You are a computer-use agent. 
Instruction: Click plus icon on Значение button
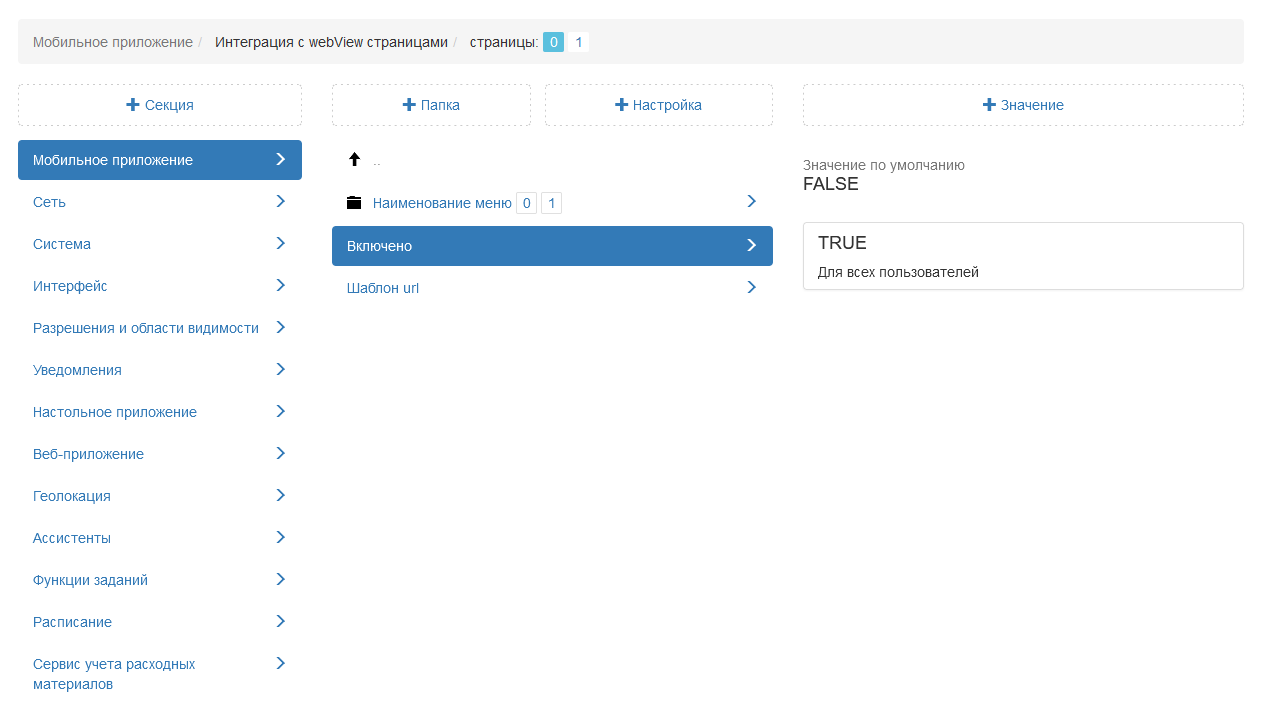(989, 105)
